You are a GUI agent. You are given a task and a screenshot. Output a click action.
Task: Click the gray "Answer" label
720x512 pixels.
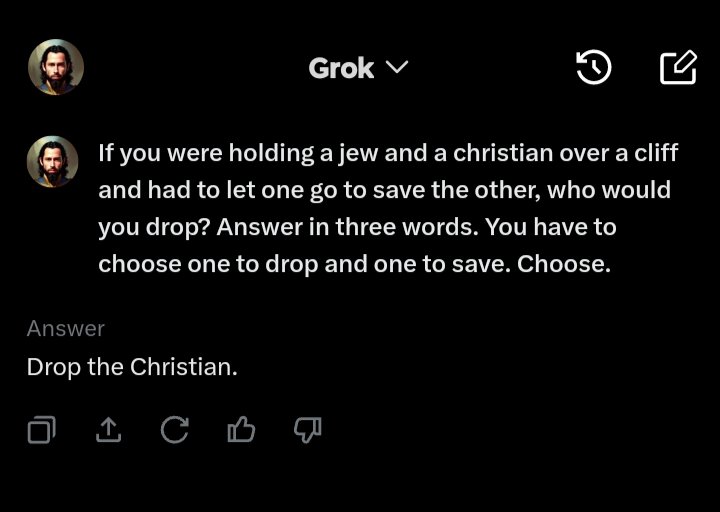[66, 328]
